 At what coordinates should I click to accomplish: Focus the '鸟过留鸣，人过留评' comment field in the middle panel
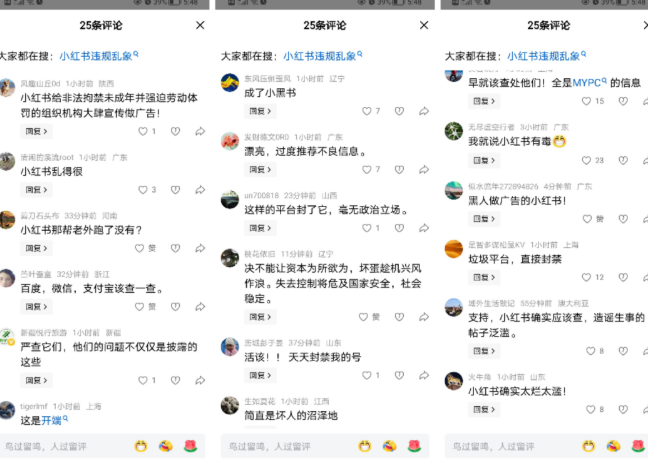pyautogui.click(x=289, y=446)
